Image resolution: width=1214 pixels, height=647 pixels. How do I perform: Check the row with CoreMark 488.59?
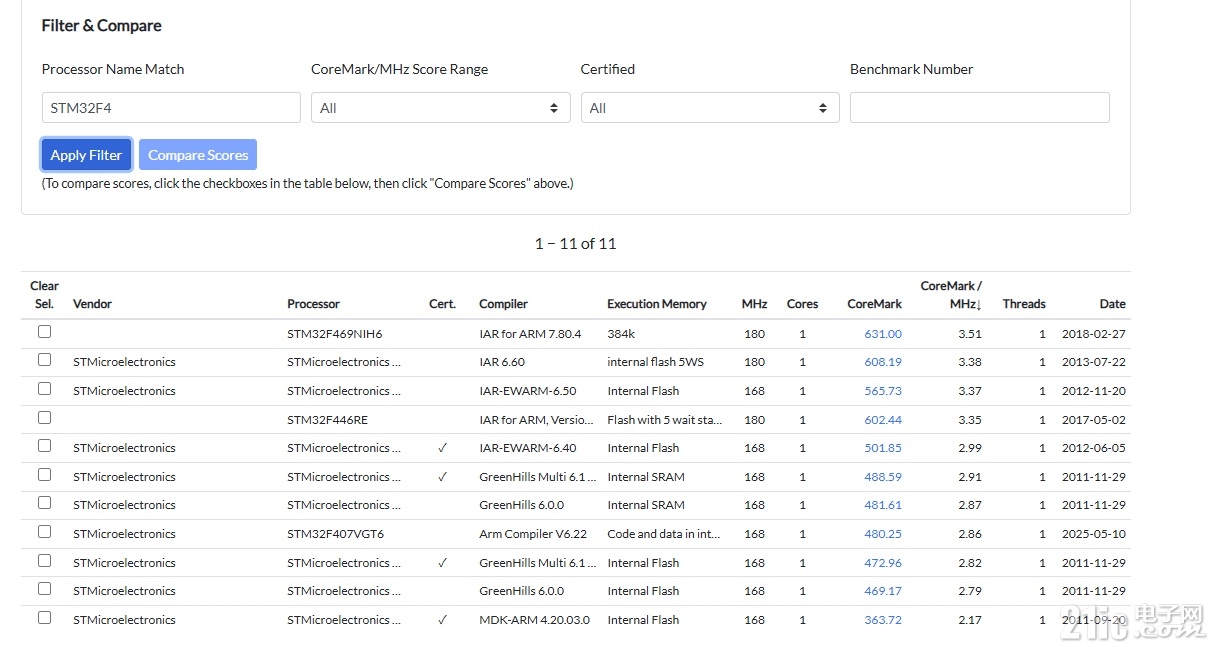click(44, 475)
